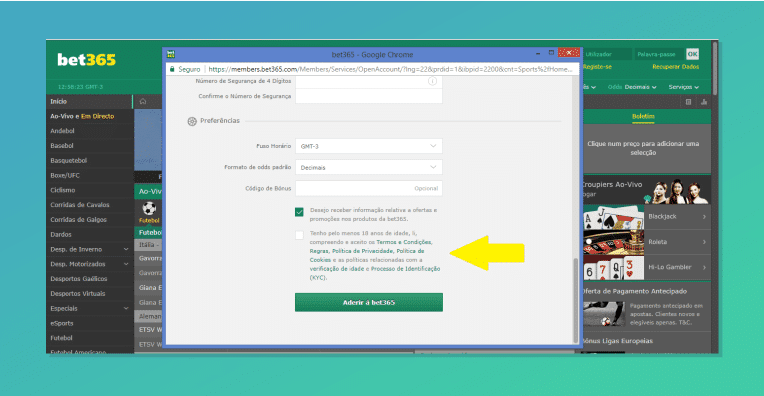The image size is (764, 396).
Task: Open the Blackjack cards thumbnail
Action: (x=613, y=217)
